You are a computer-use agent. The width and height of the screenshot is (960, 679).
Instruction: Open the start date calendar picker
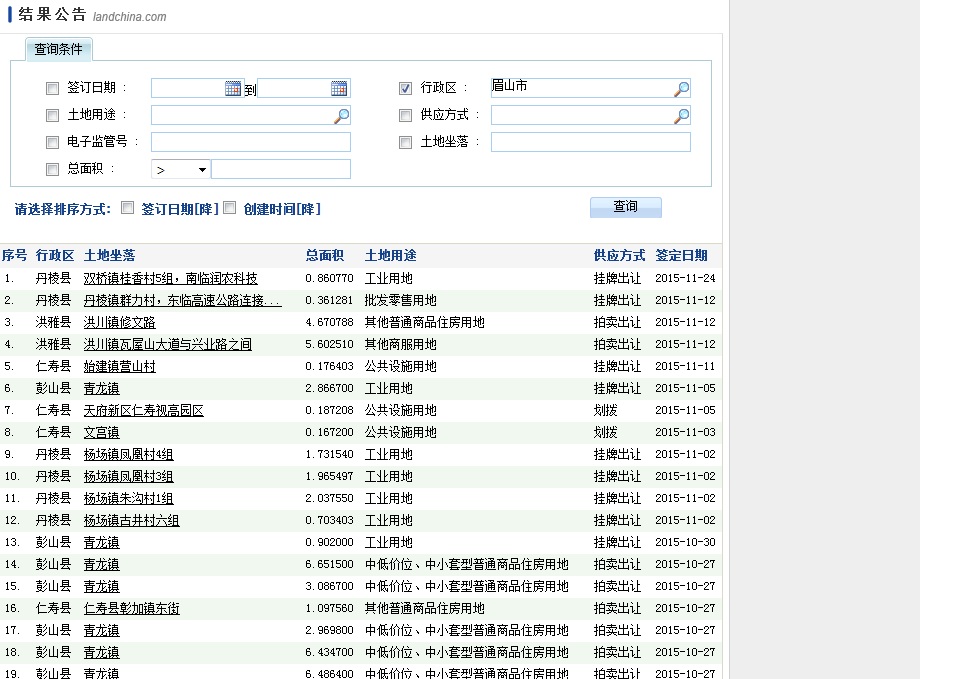pos(233,88)
